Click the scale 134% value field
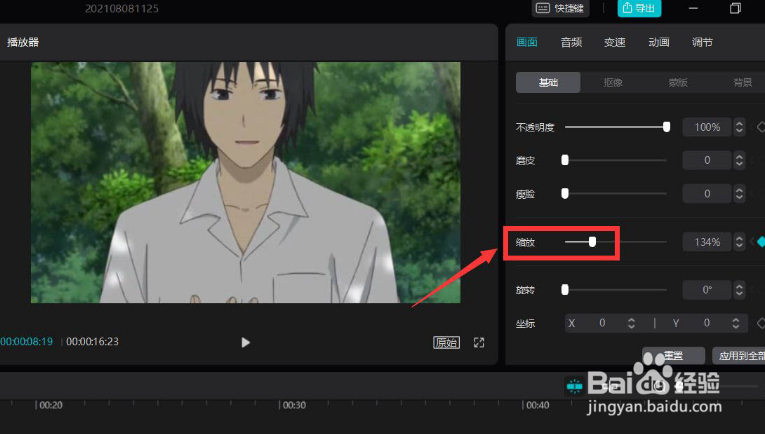 coord(707,242)
